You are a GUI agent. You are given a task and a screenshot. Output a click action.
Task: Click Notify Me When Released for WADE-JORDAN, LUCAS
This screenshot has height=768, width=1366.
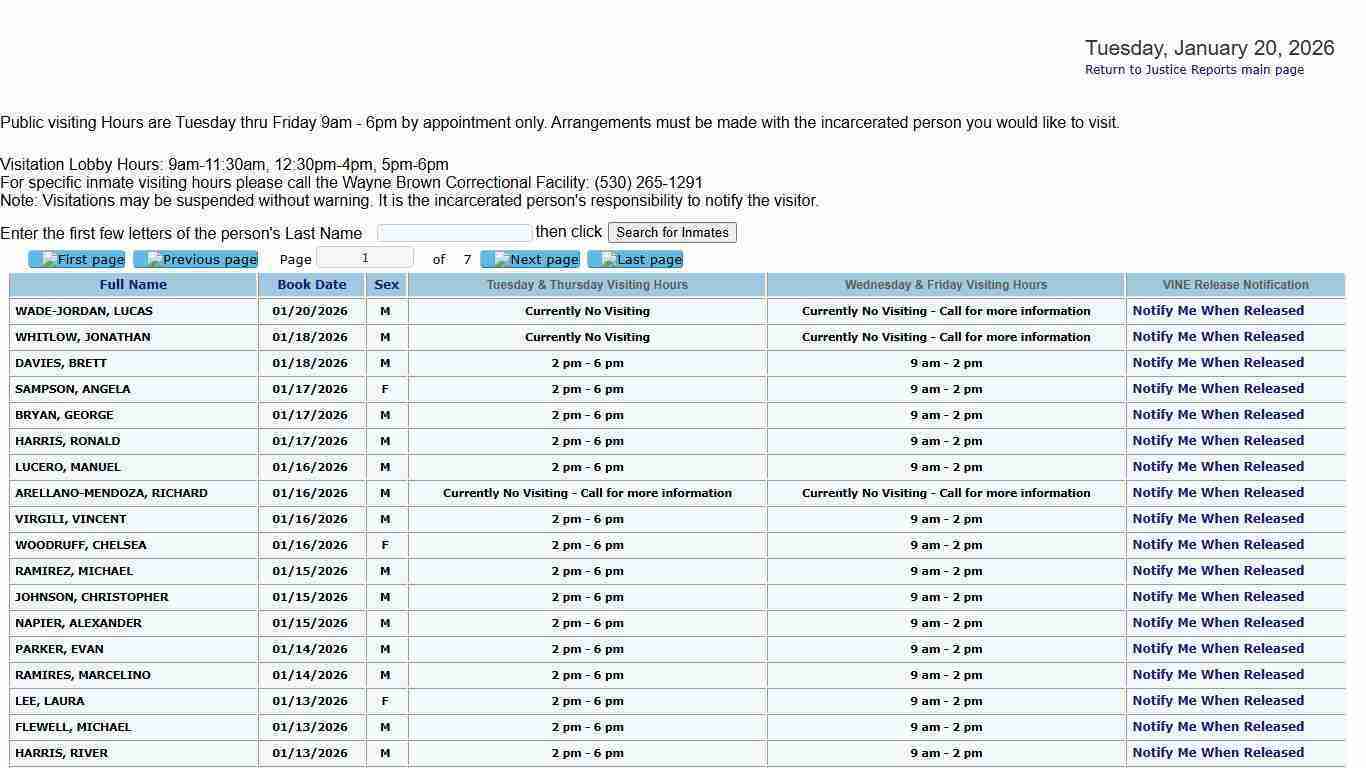click(x=1218, y=311)
